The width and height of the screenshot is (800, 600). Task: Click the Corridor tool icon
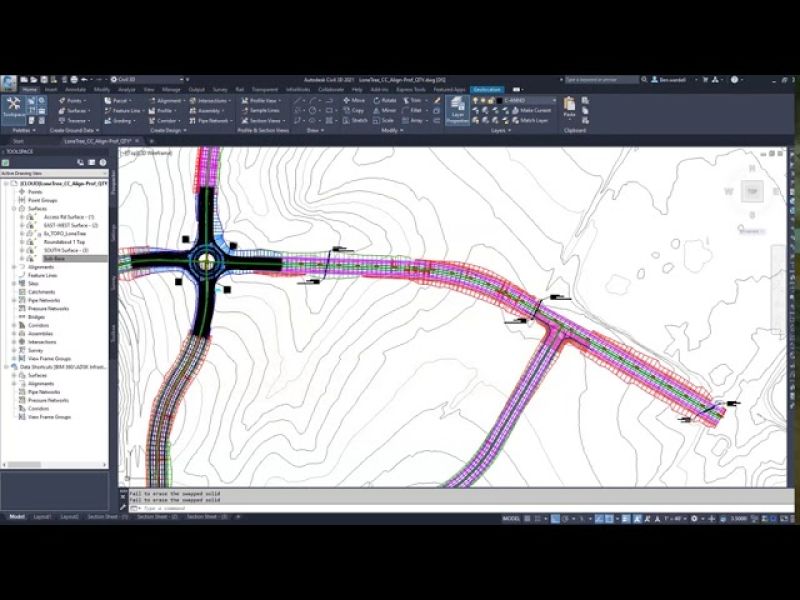(x=152, y=121)
